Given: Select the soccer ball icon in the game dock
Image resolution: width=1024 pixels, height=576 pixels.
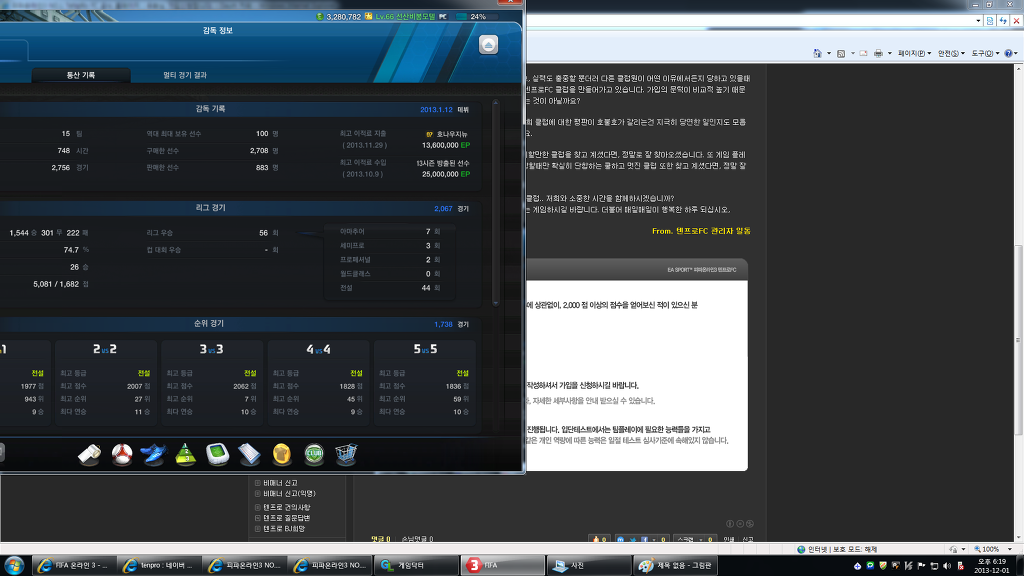Looking at the screenshot, I should point(121,454).
